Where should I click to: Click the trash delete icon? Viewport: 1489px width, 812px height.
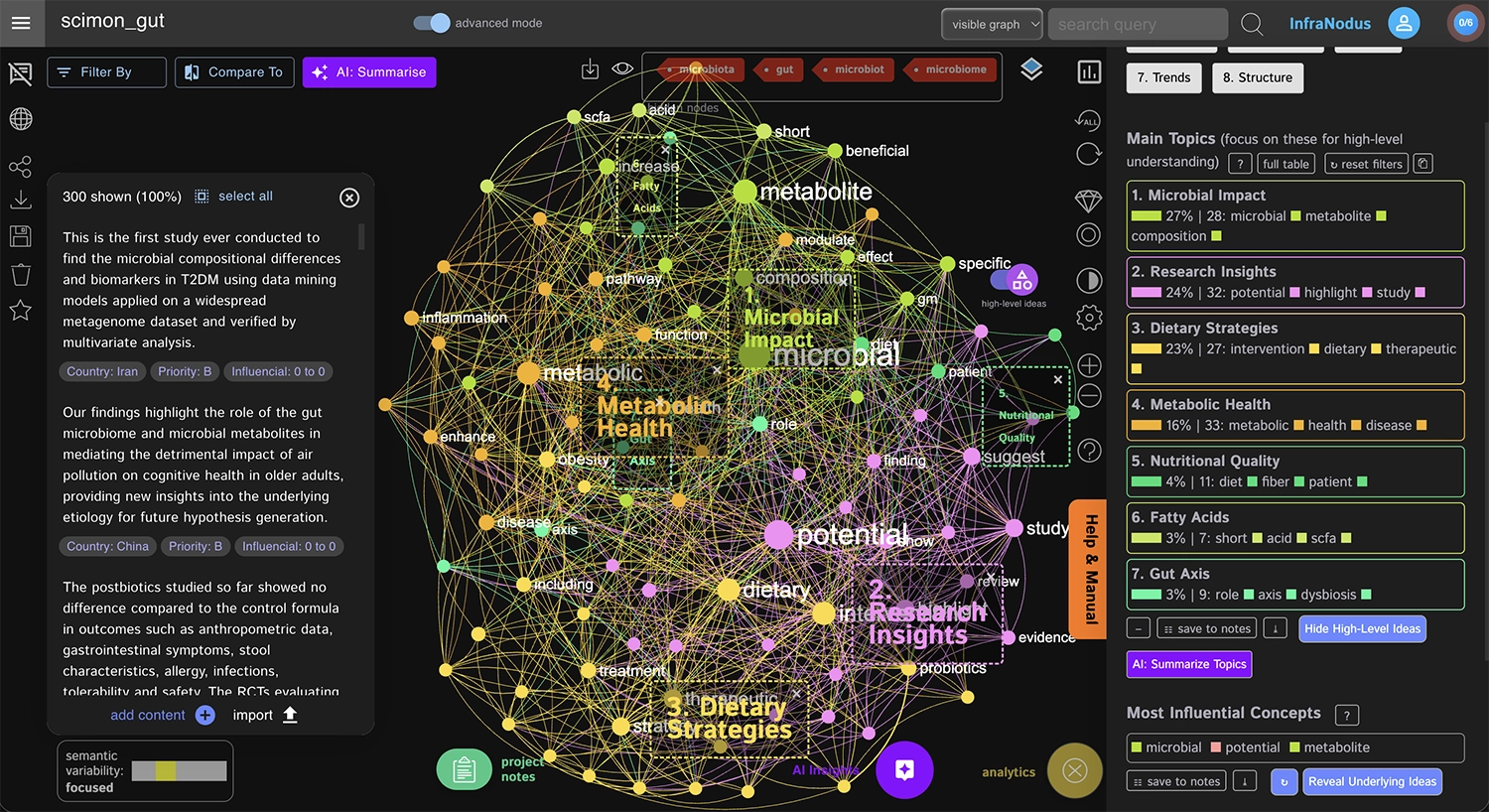[20, 274]
